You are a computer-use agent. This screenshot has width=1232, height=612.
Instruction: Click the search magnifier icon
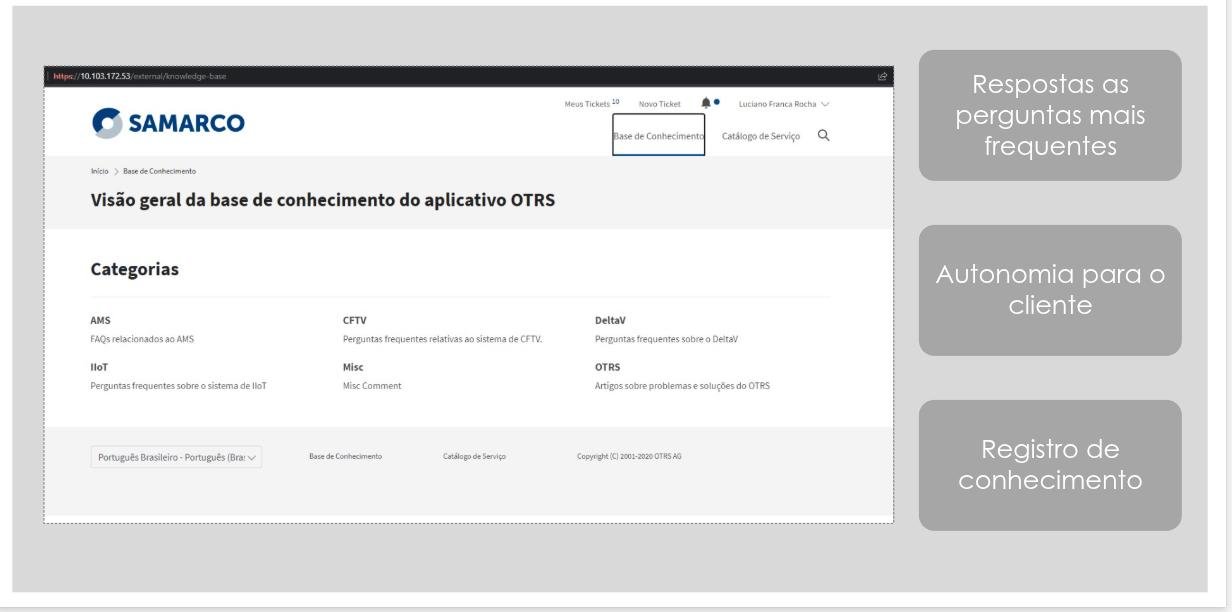click(823, 136)
